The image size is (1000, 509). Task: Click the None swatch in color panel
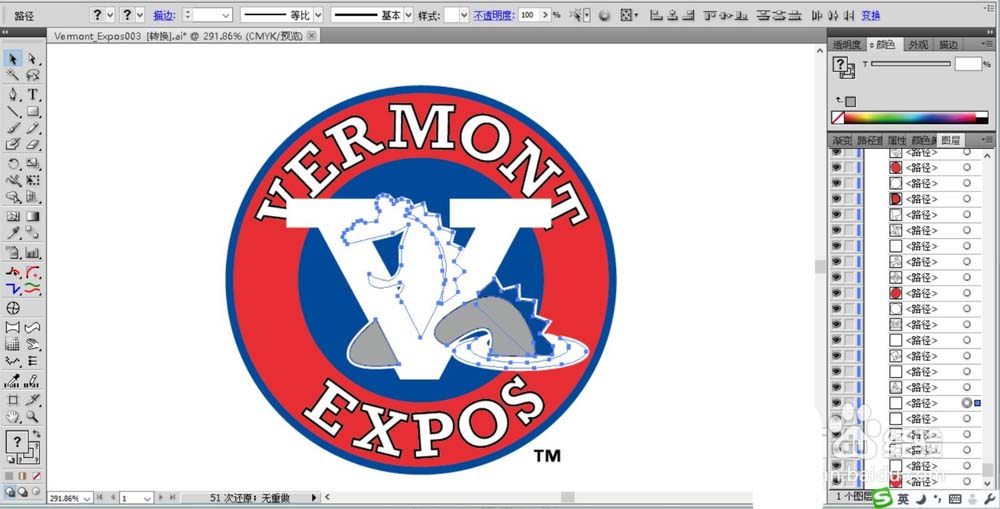(837, 118)
